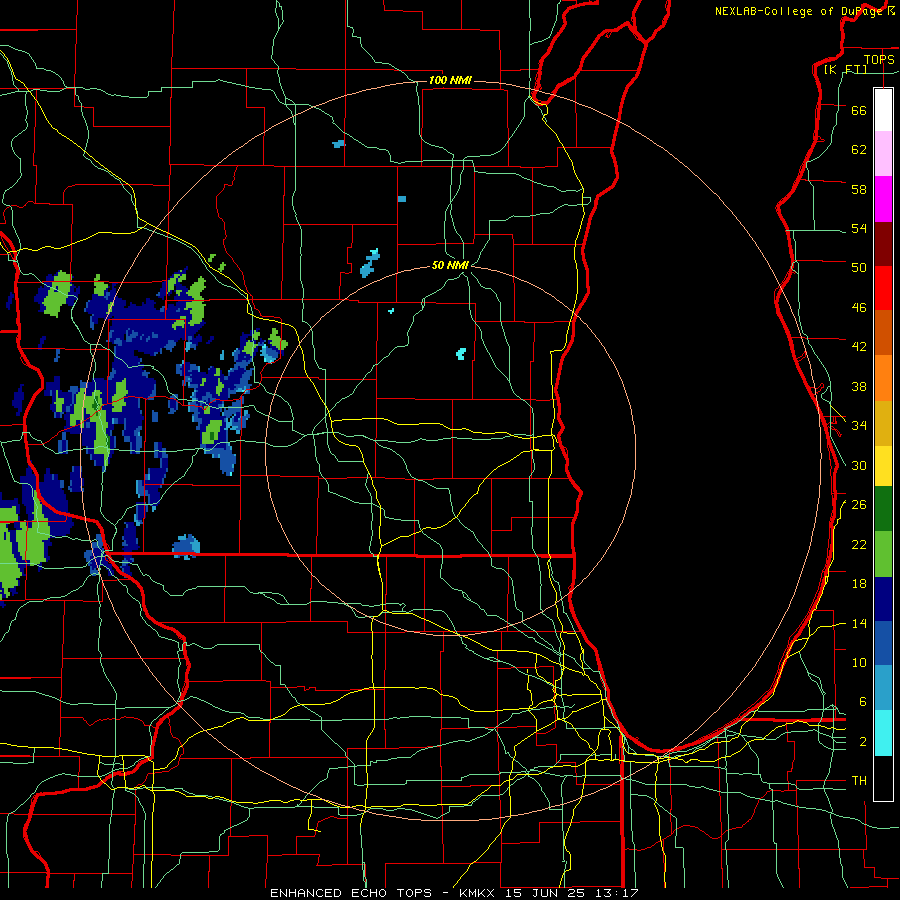Click the '13:17' timestamp in footer
This screenshot has width=900, height=900.
coord(615,893)
